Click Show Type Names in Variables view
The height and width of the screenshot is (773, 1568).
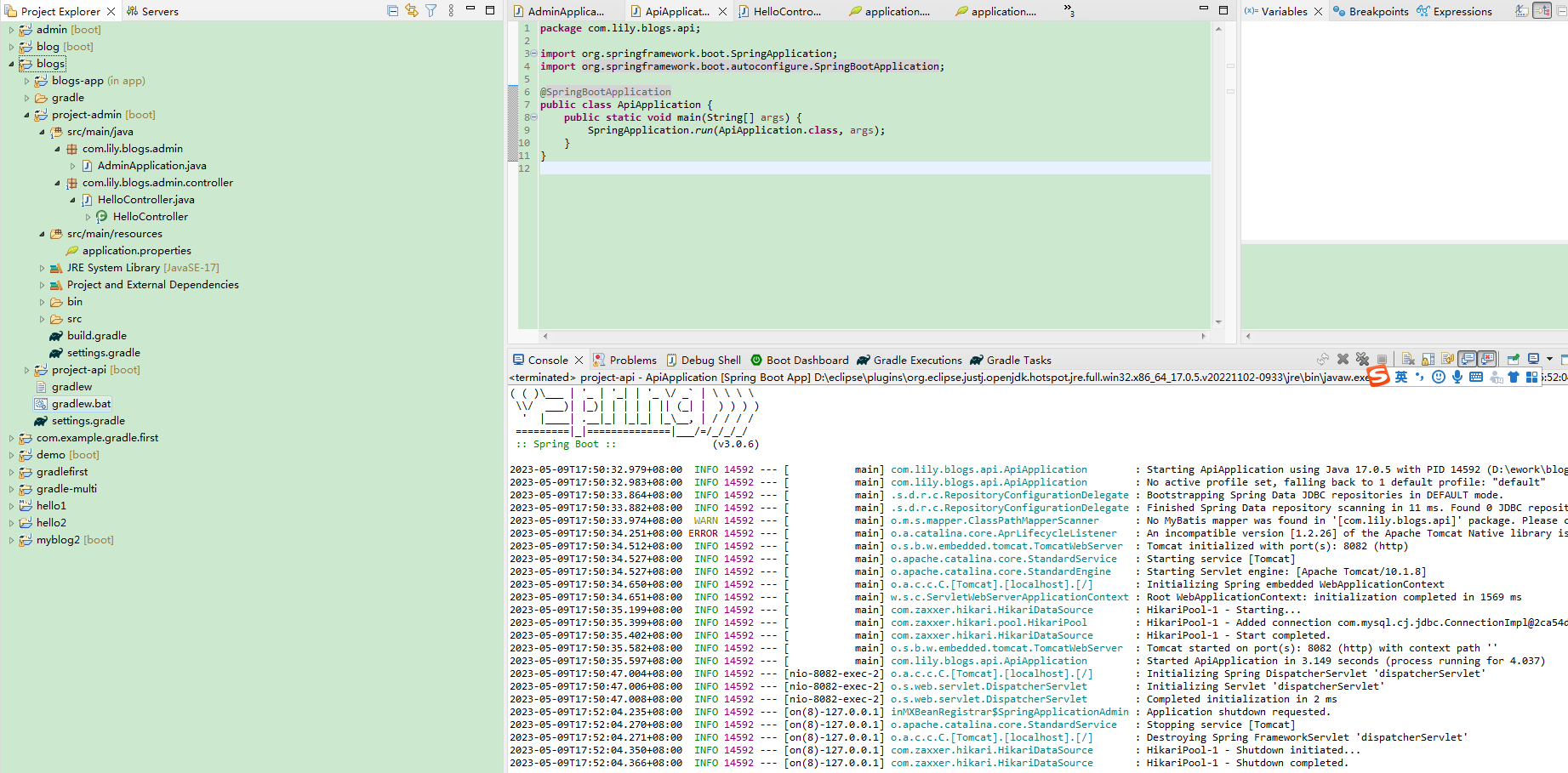pyautogui.click(x=1522, y=11)
